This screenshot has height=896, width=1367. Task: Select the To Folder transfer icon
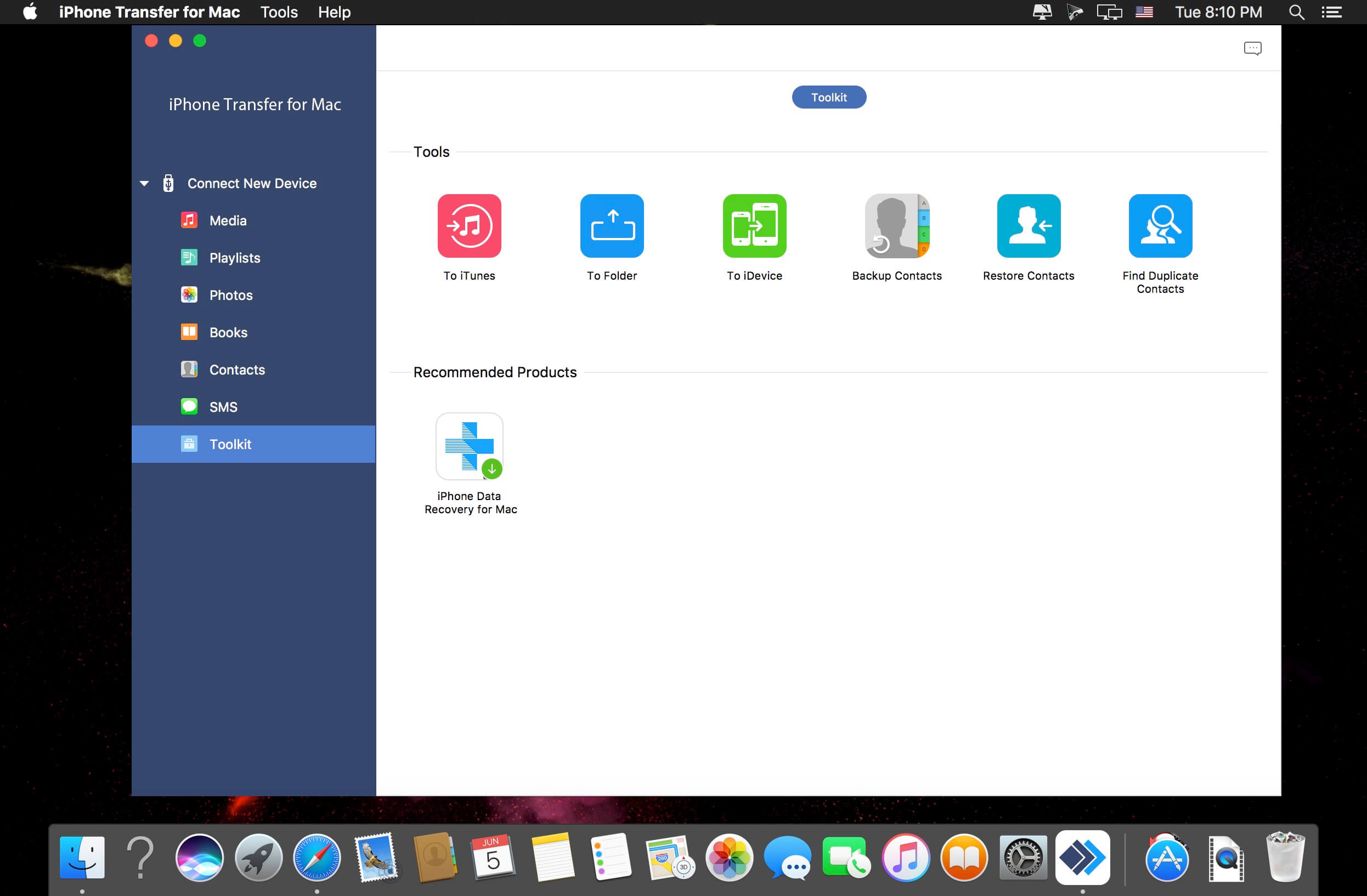[x=612, y=225]
